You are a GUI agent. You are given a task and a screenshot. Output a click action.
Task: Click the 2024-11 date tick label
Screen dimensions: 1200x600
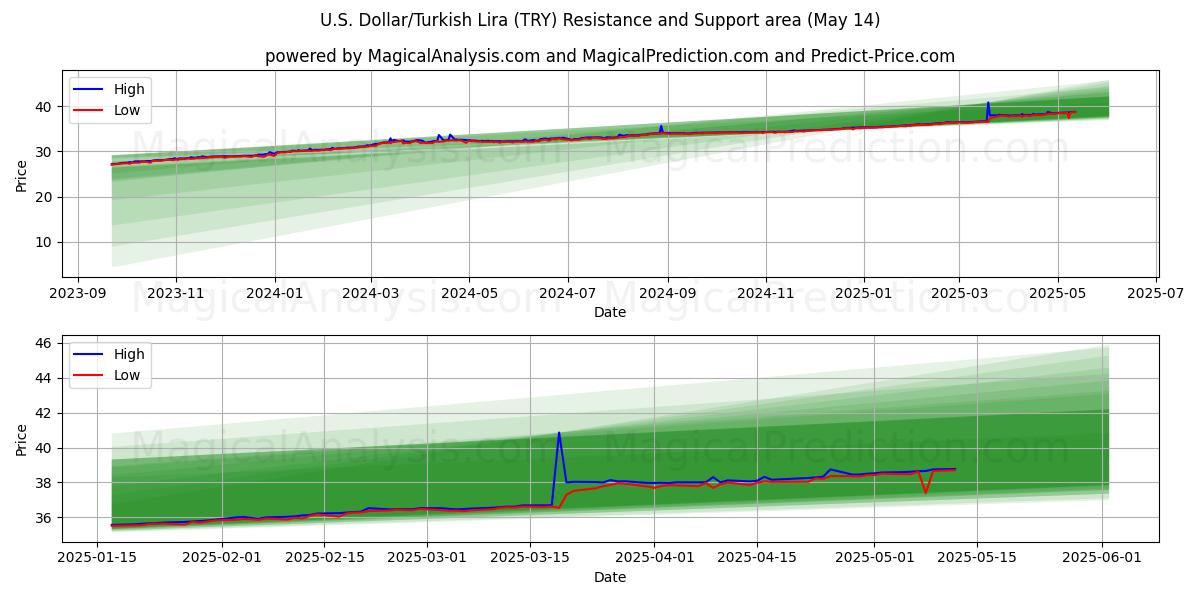(765, 293)
